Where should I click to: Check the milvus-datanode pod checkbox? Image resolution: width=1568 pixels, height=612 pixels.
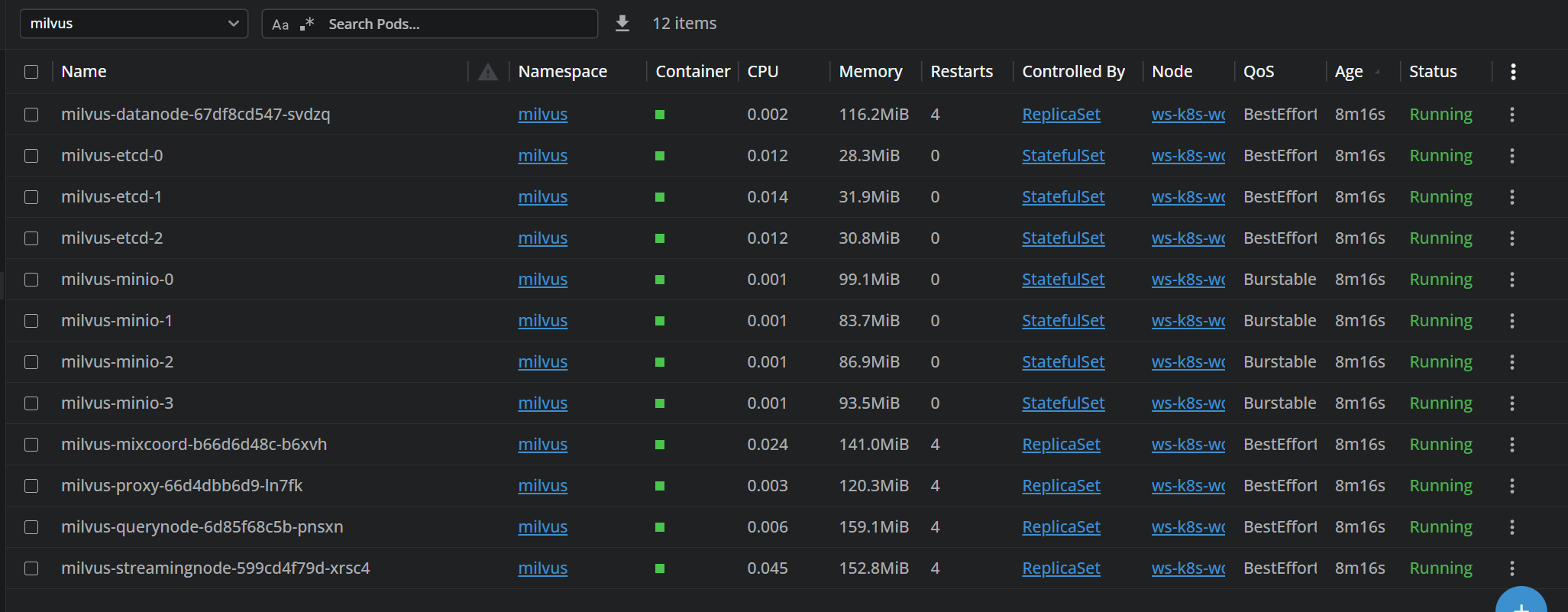pos(31,115)
